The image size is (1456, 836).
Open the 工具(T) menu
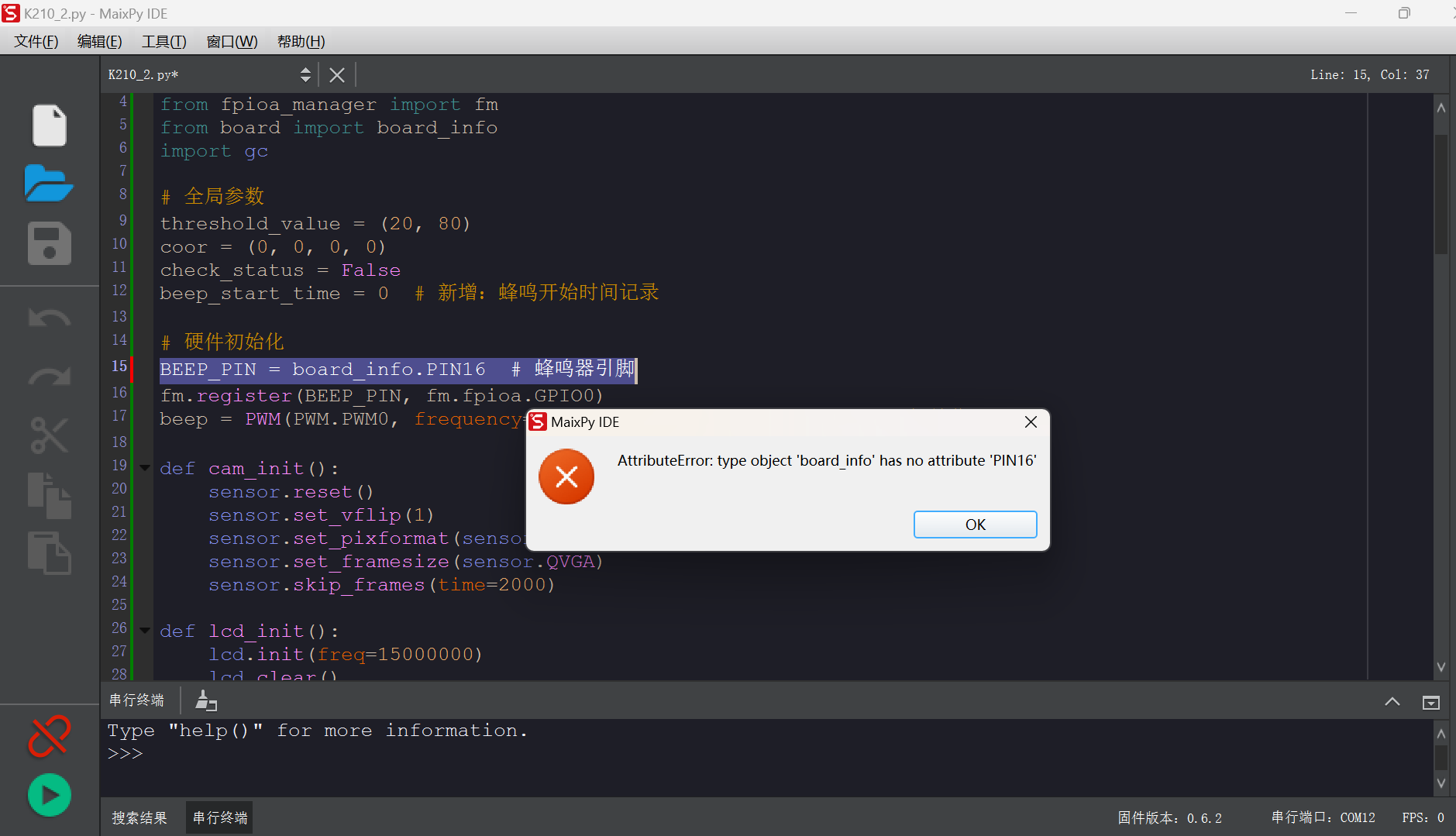pos(164,41)
